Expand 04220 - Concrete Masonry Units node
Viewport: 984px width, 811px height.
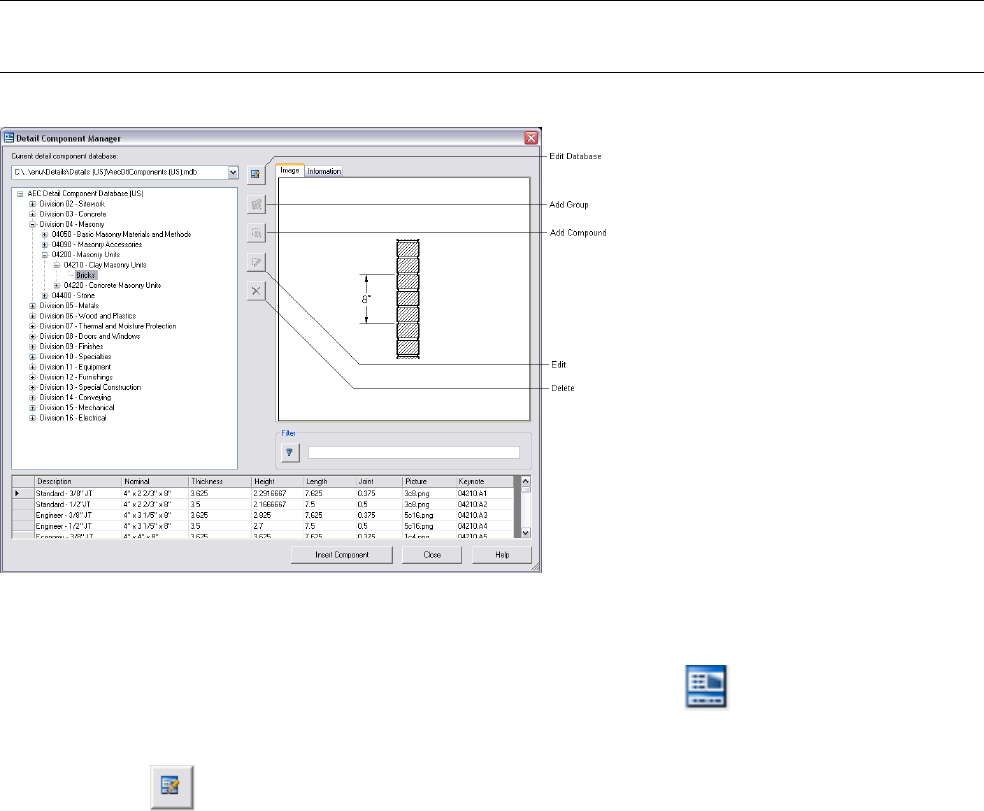pos(56,286)
